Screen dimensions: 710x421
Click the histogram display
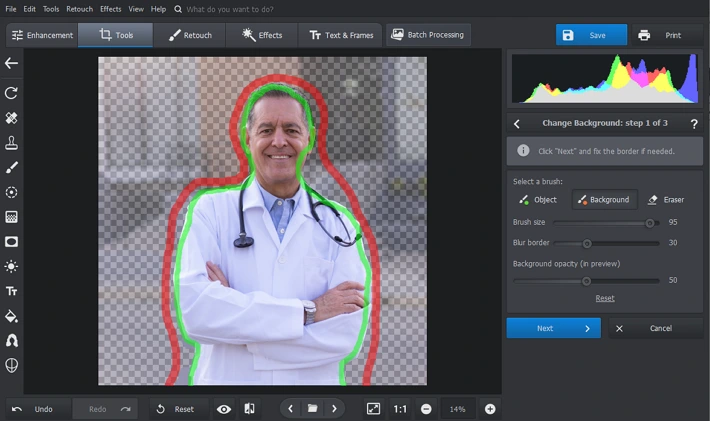pos(605,79)
